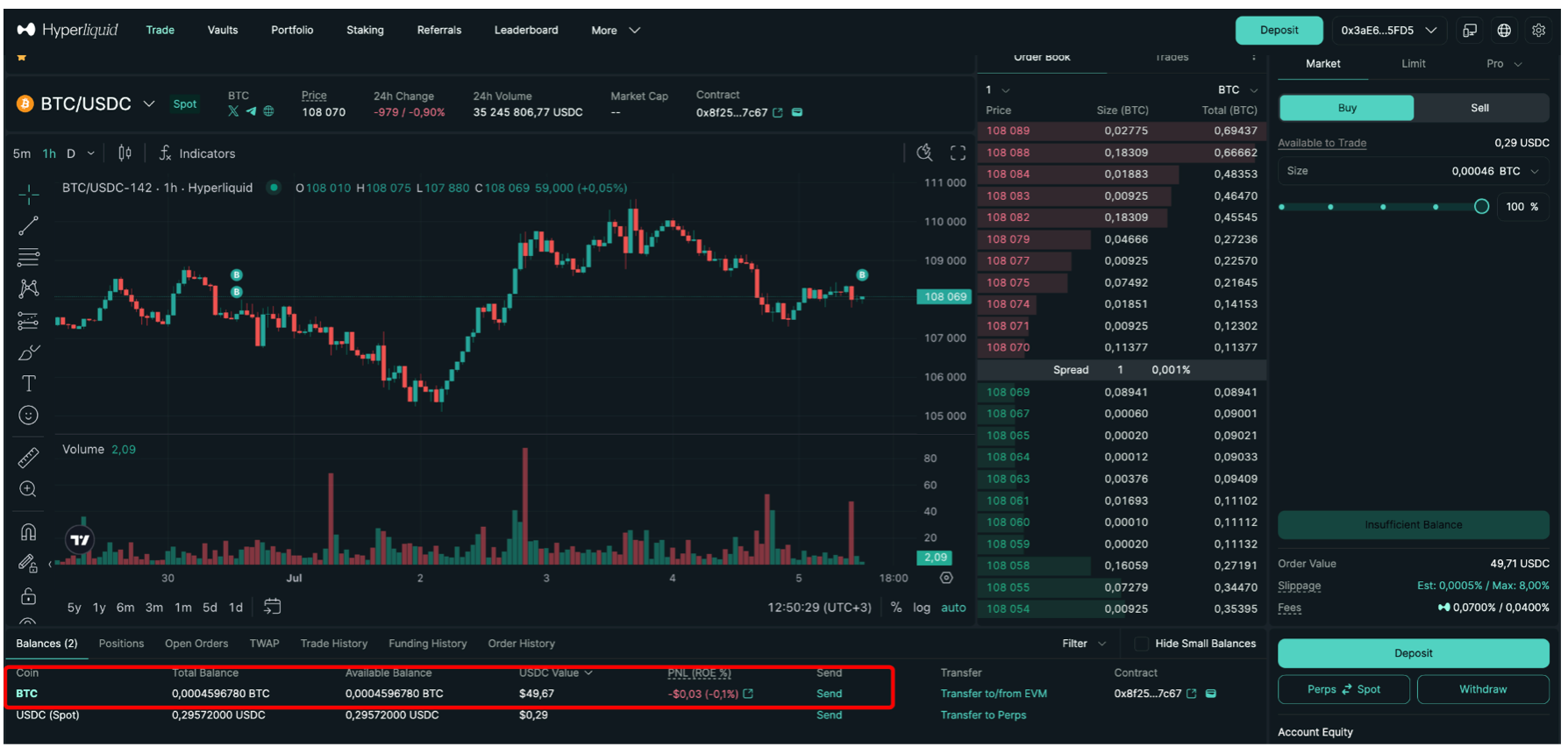Image resolution: width=1568 pixels, height=754 pixels.
Task: Toggle log scale on chart
Action: (x=921, y=608)
